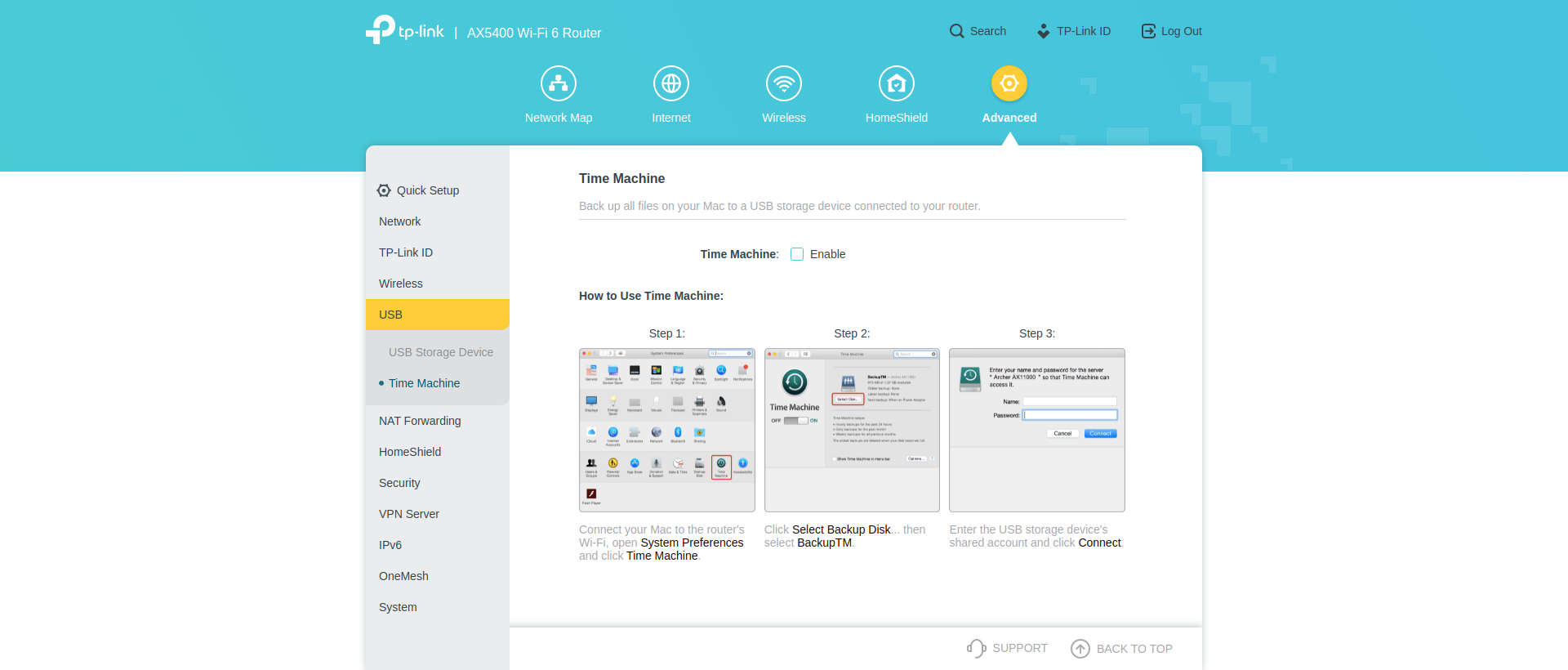Click the Internet globe icon

tap(670, 83)
